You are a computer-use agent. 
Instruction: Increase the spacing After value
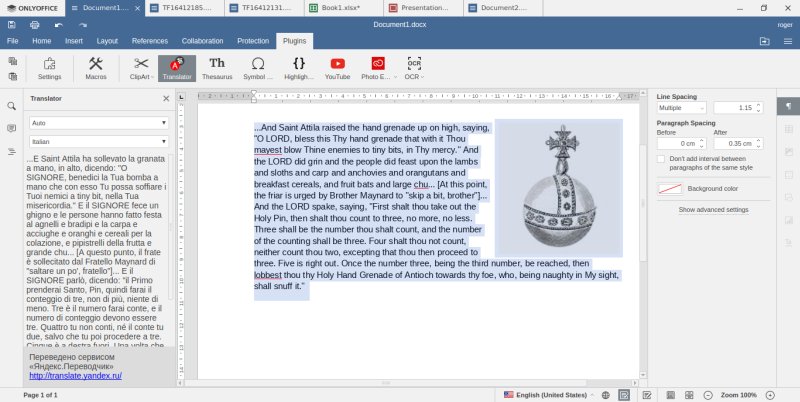[759, 141]
